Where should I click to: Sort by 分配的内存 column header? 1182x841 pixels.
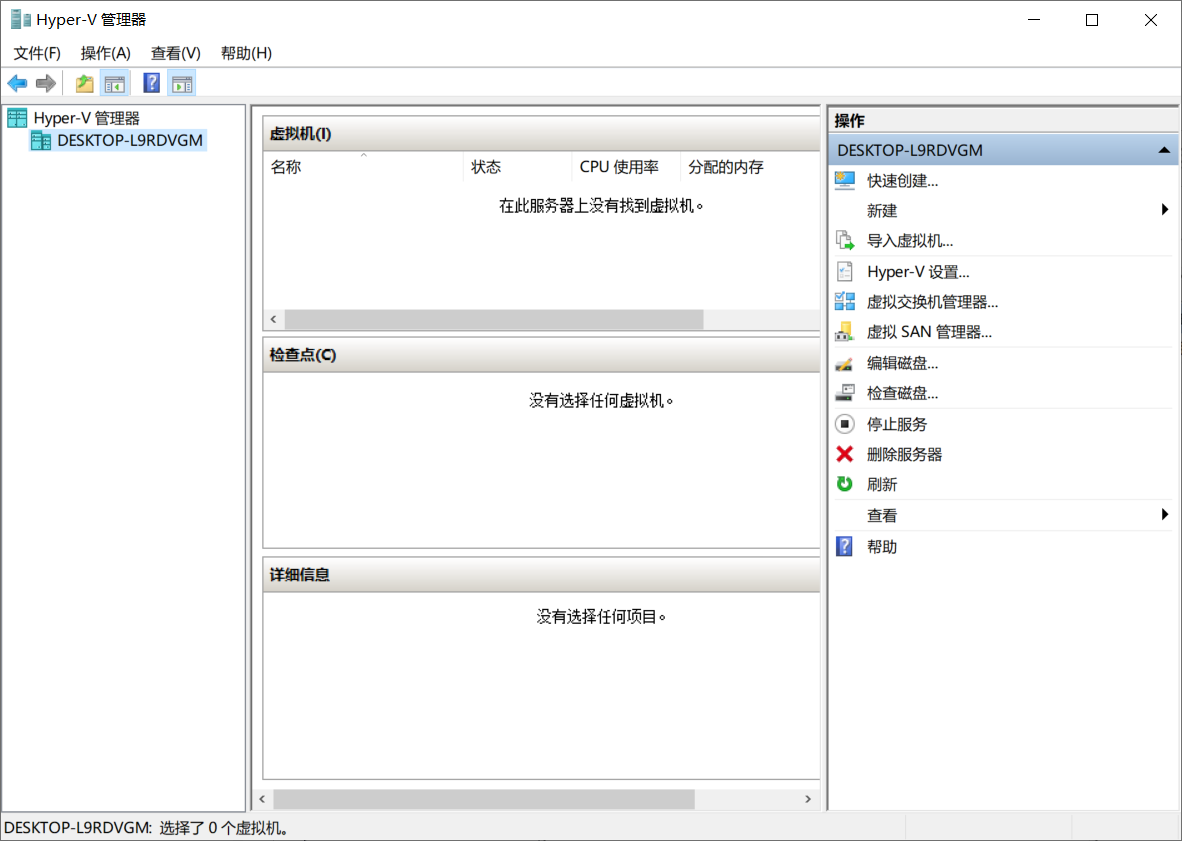tap(749, 167)
